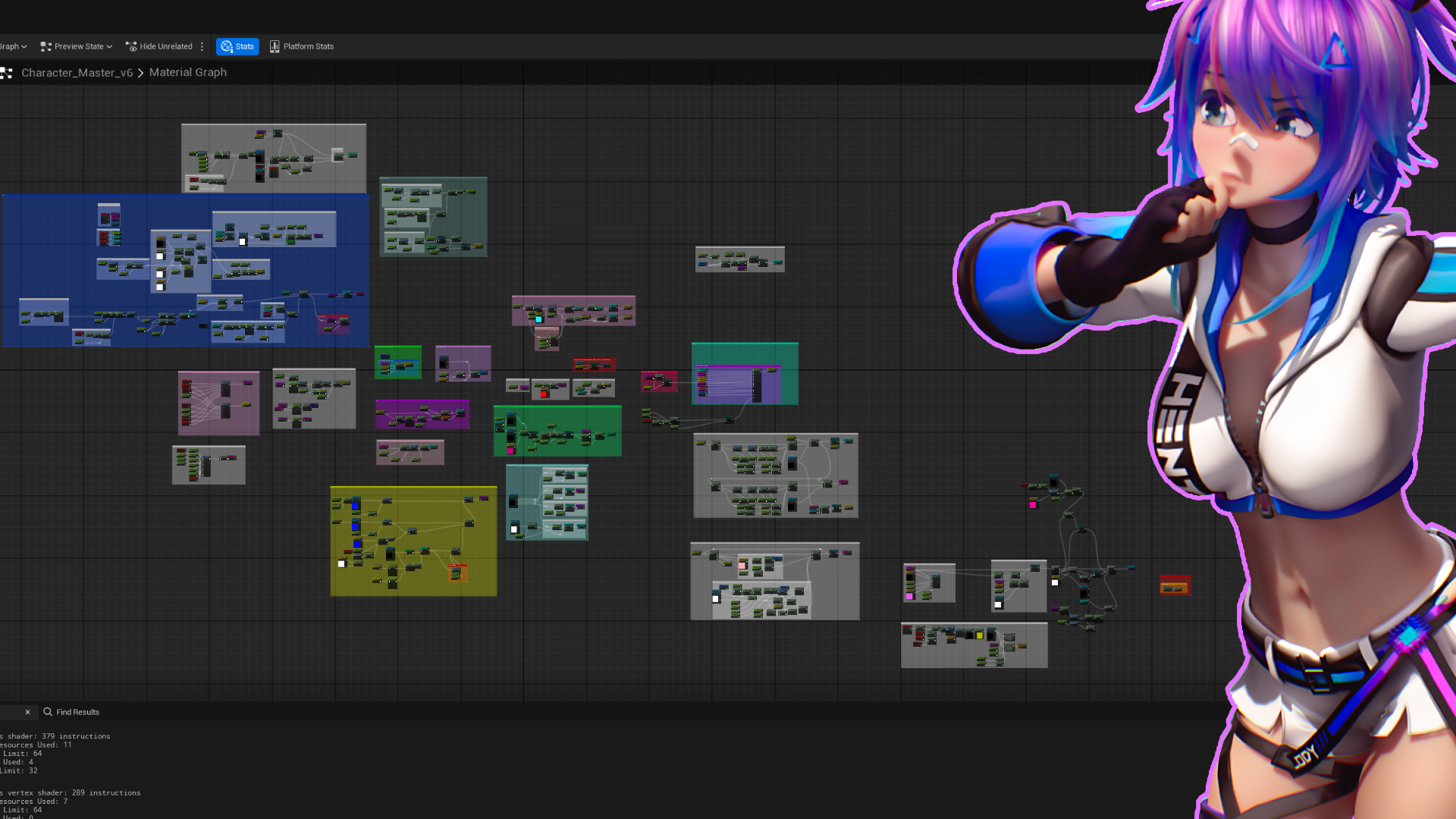Go to Character_Master_v6 in the breadcrumb
This screenshot has width=1456, height=819.
[77, 73]
